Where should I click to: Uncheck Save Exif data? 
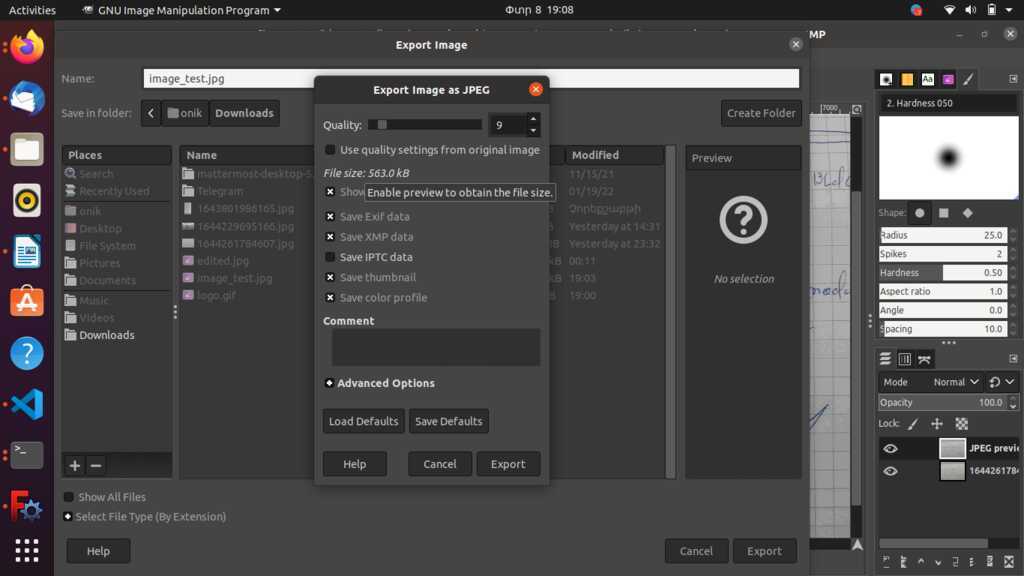[x=330, y=217]
